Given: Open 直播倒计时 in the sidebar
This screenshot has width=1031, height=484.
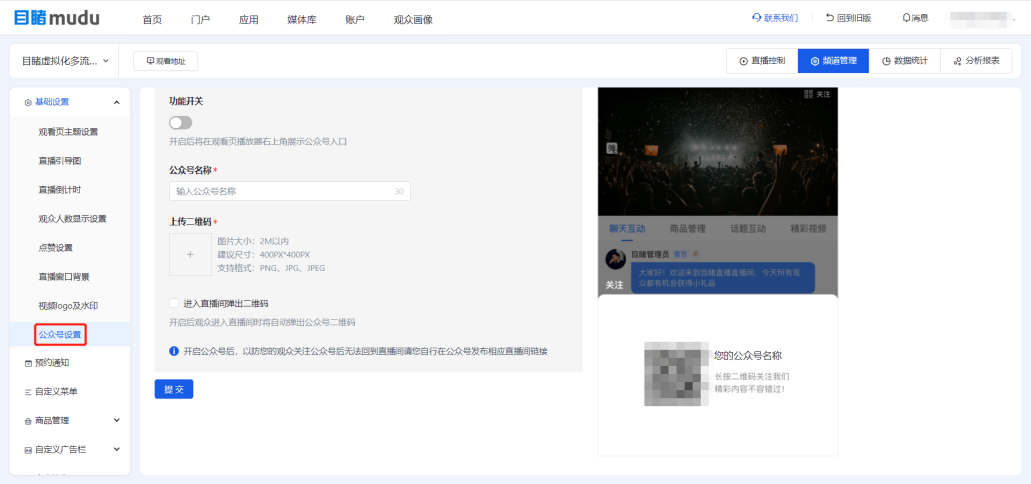Looking at the screenshot, I should coord(60,189).
